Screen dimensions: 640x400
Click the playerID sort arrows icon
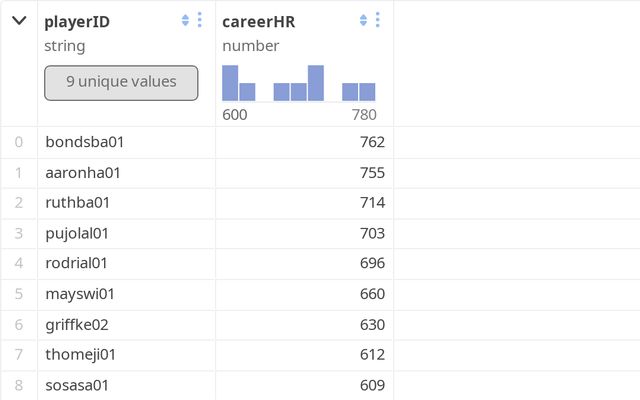coord(185,20)
